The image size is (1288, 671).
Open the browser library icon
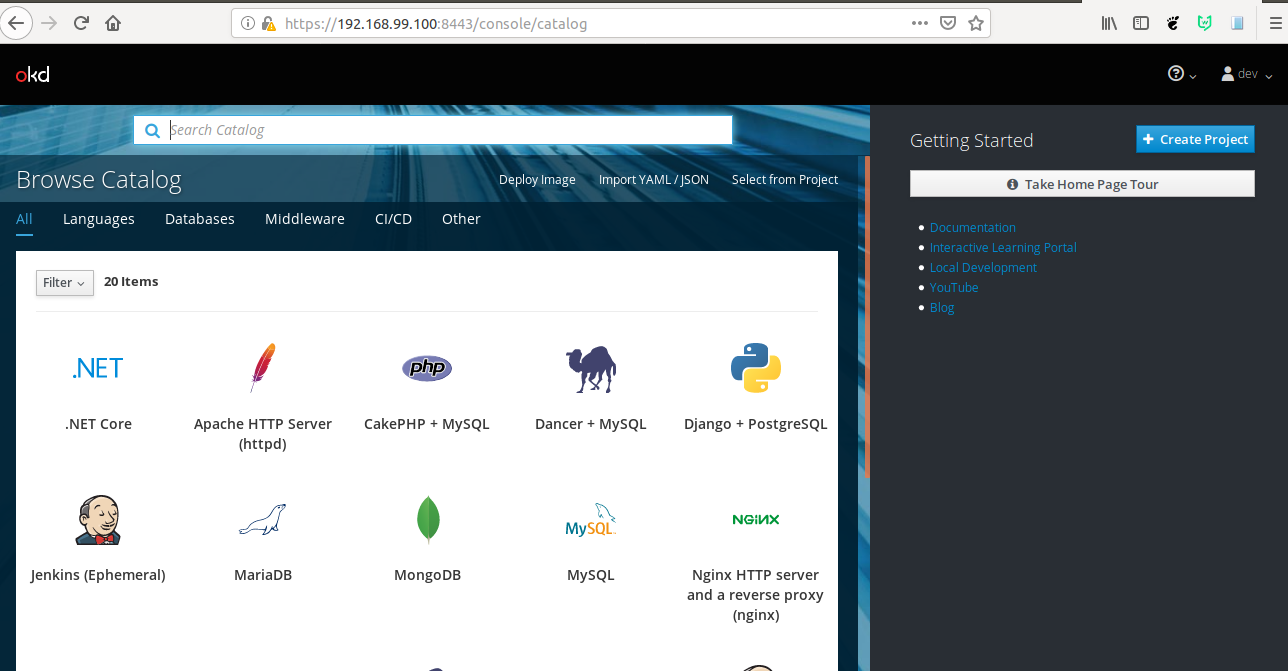[x=1109, y=22]
